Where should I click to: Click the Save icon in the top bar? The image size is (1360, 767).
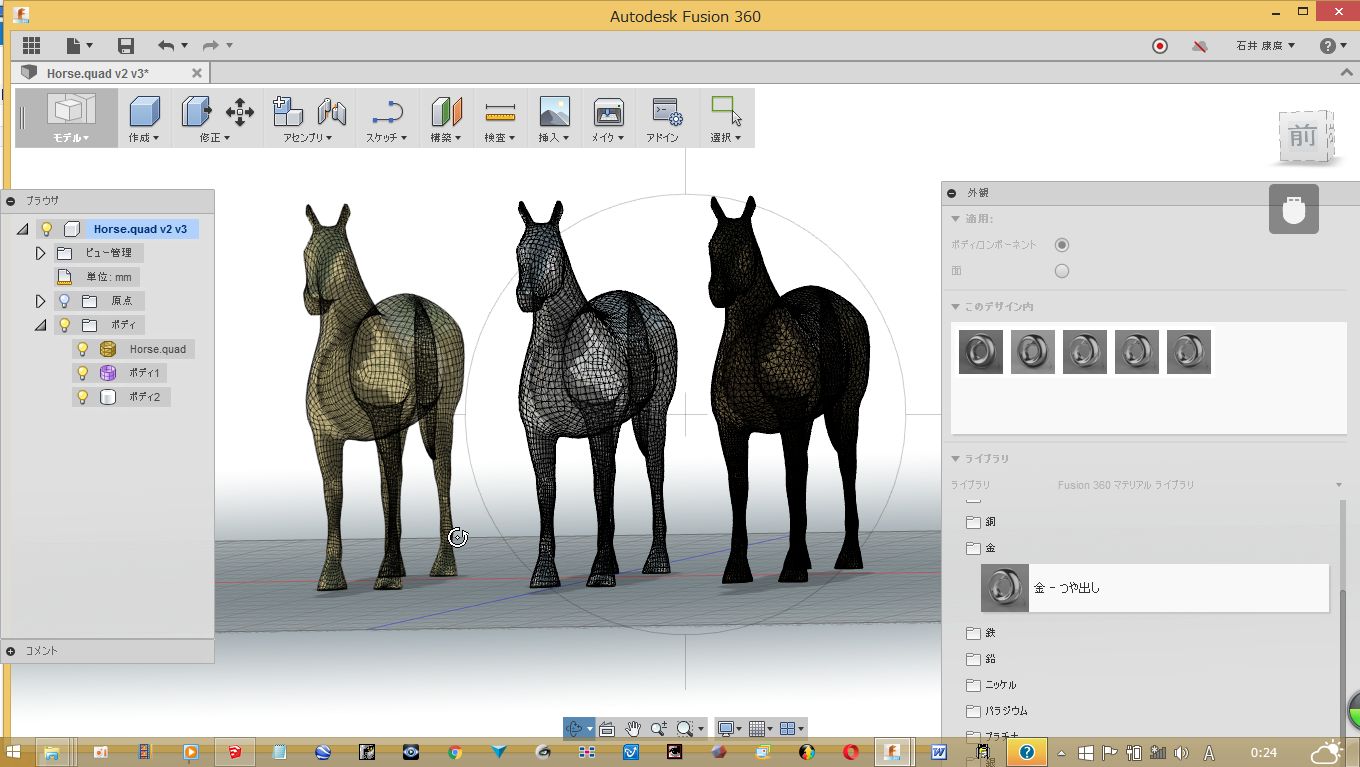(126, 46)
